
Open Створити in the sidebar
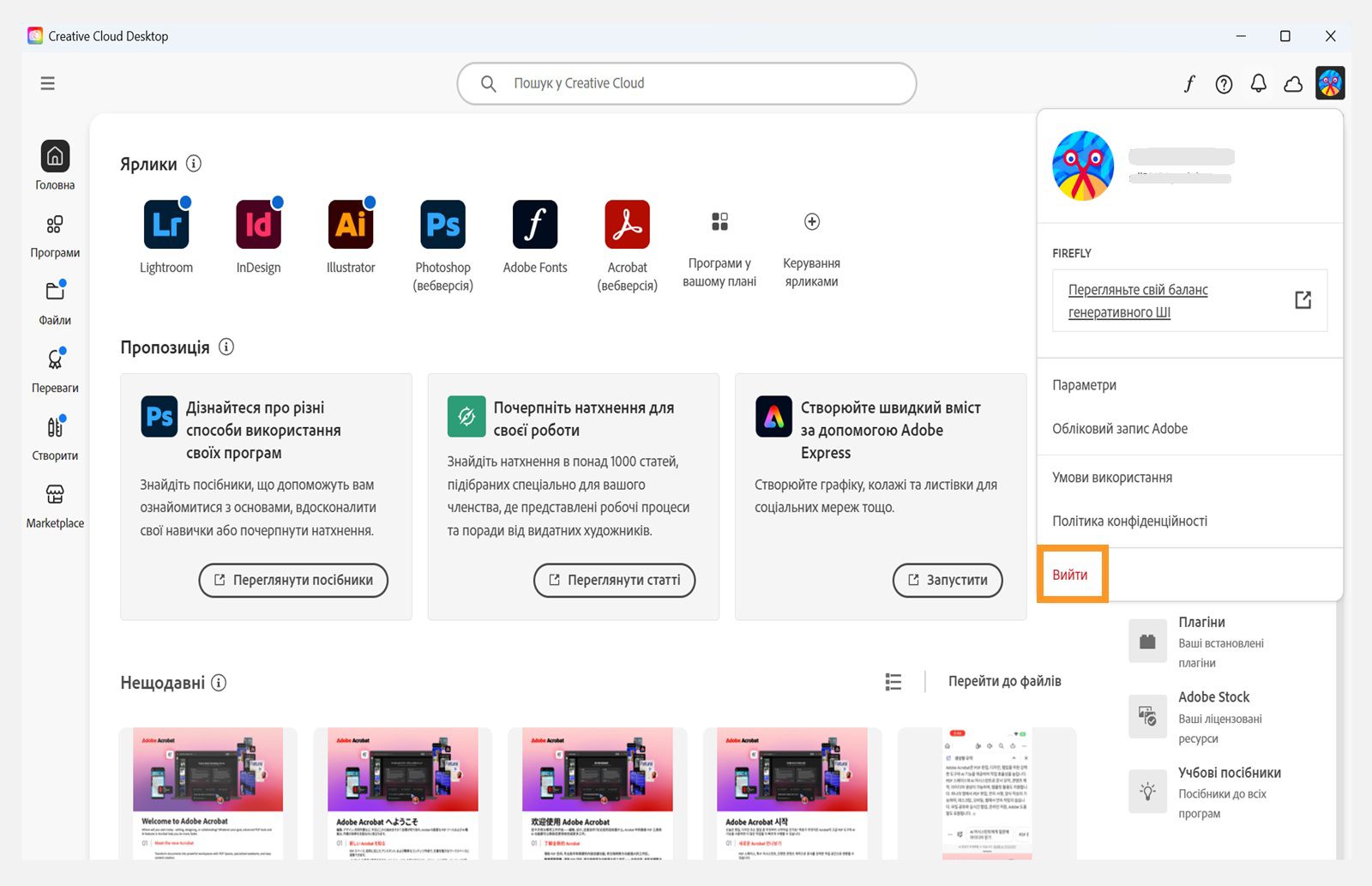(55, 438)
